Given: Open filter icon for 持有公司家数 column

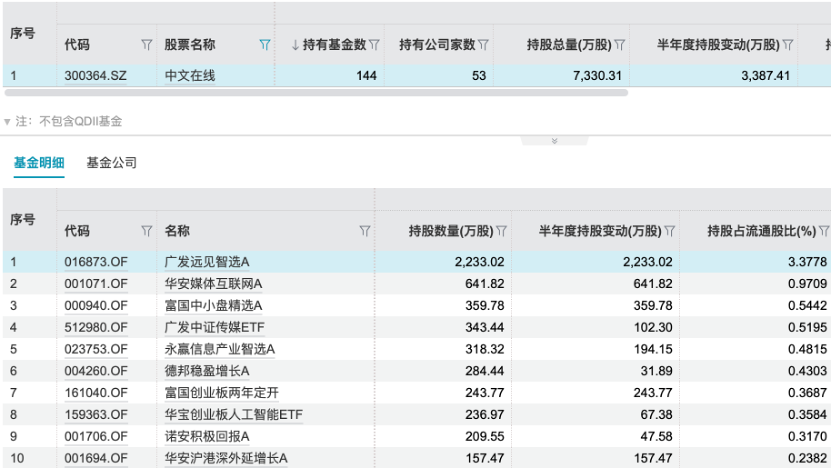Looking at the screenshot, I should click(x=483, y=45).
